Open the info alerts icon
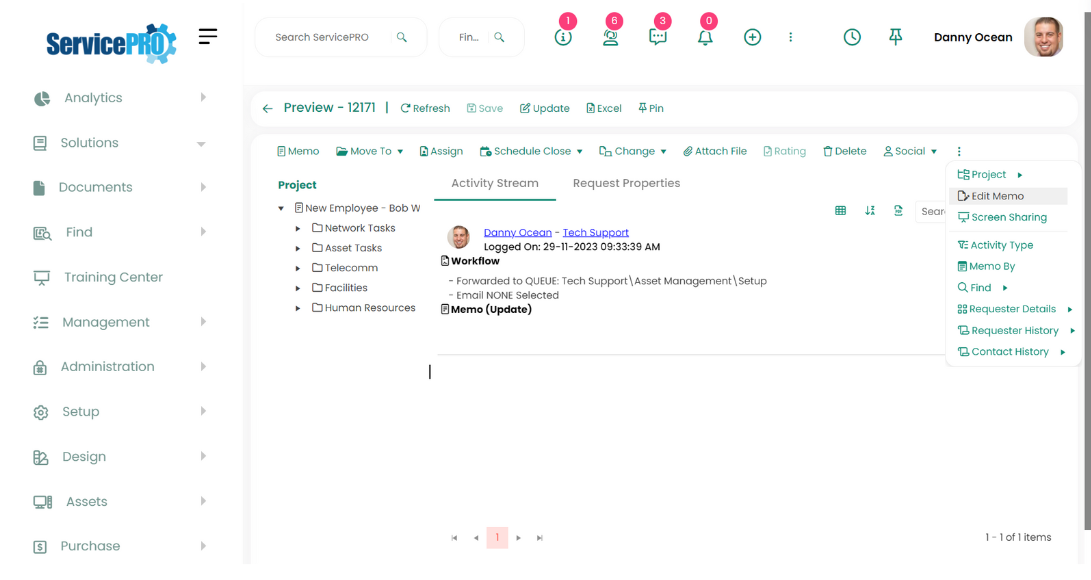 pyautogui.click(x=563, y=37)
